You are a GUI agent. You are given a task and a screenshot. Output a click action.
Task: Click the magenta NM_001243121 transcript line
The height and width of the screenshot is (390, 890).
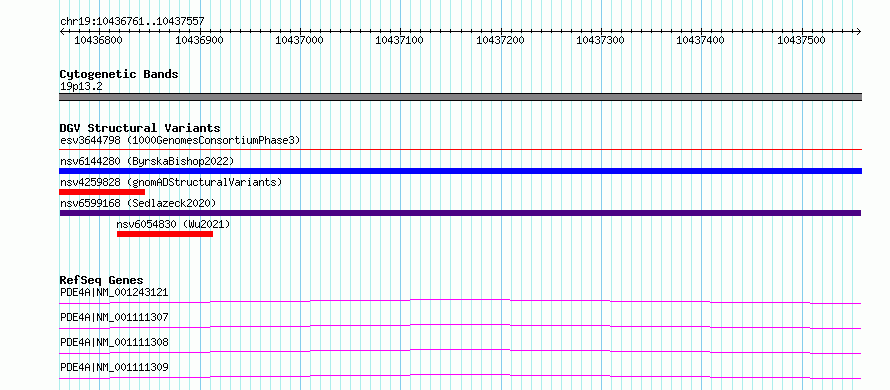point(460,301)
